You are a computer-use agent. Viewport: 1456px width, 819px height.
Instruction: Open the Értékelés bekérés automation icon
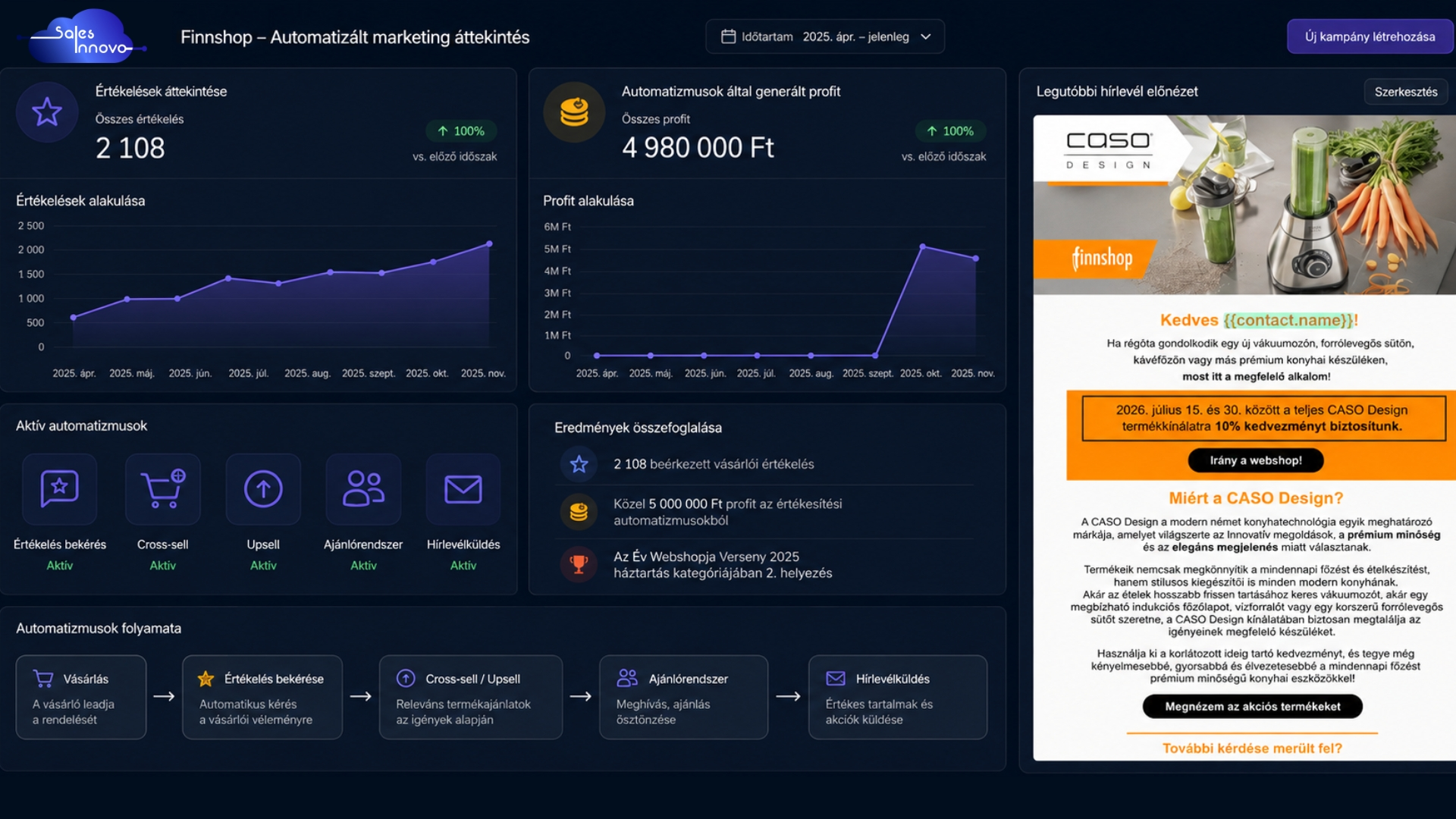[60, 489]
